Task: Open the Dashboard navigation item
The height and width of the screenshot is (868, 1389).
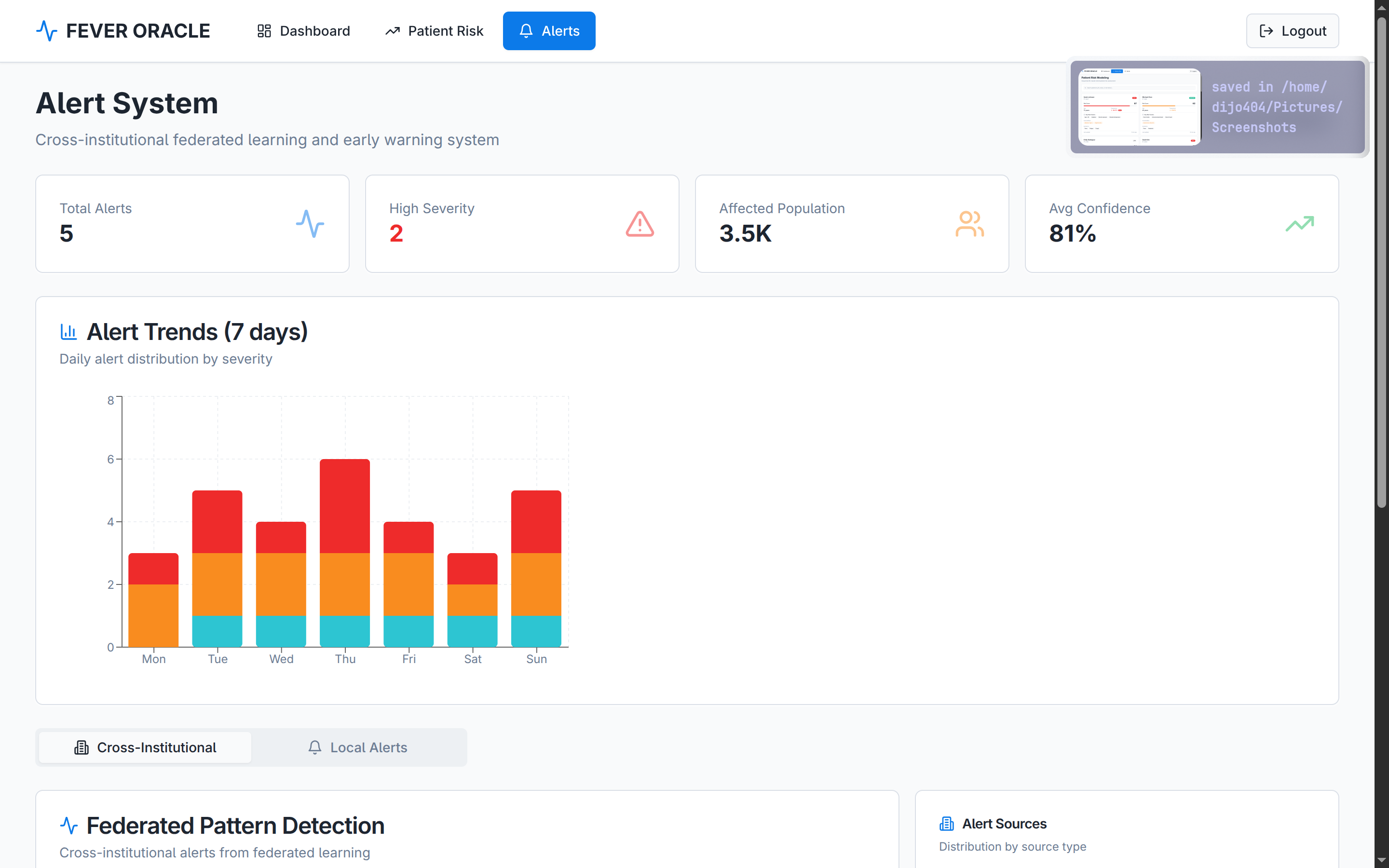Action: [x=304, y=31]
